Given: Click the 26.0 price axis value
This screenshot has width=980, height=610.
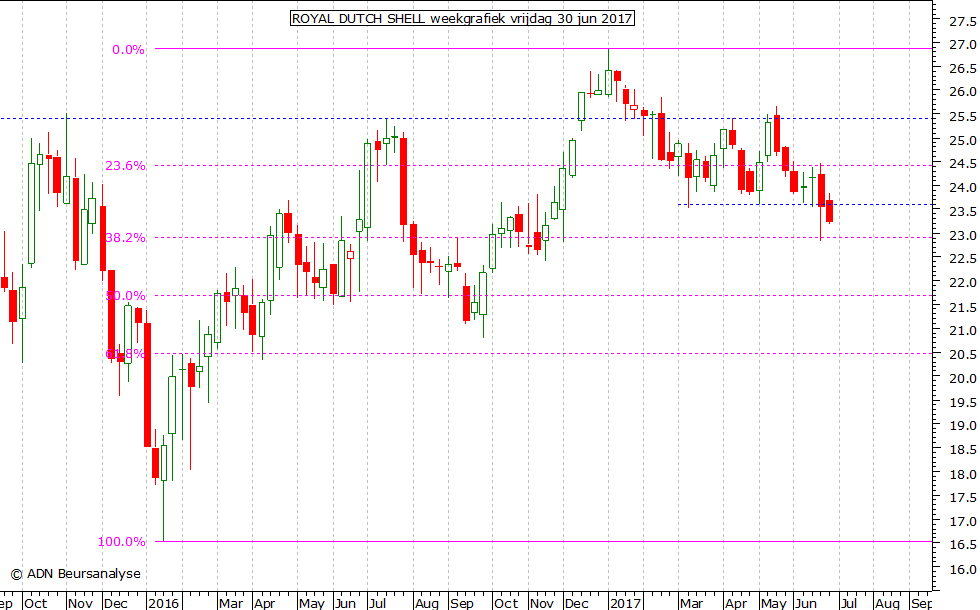Looking at the screenshot, I should coord(962,92).
